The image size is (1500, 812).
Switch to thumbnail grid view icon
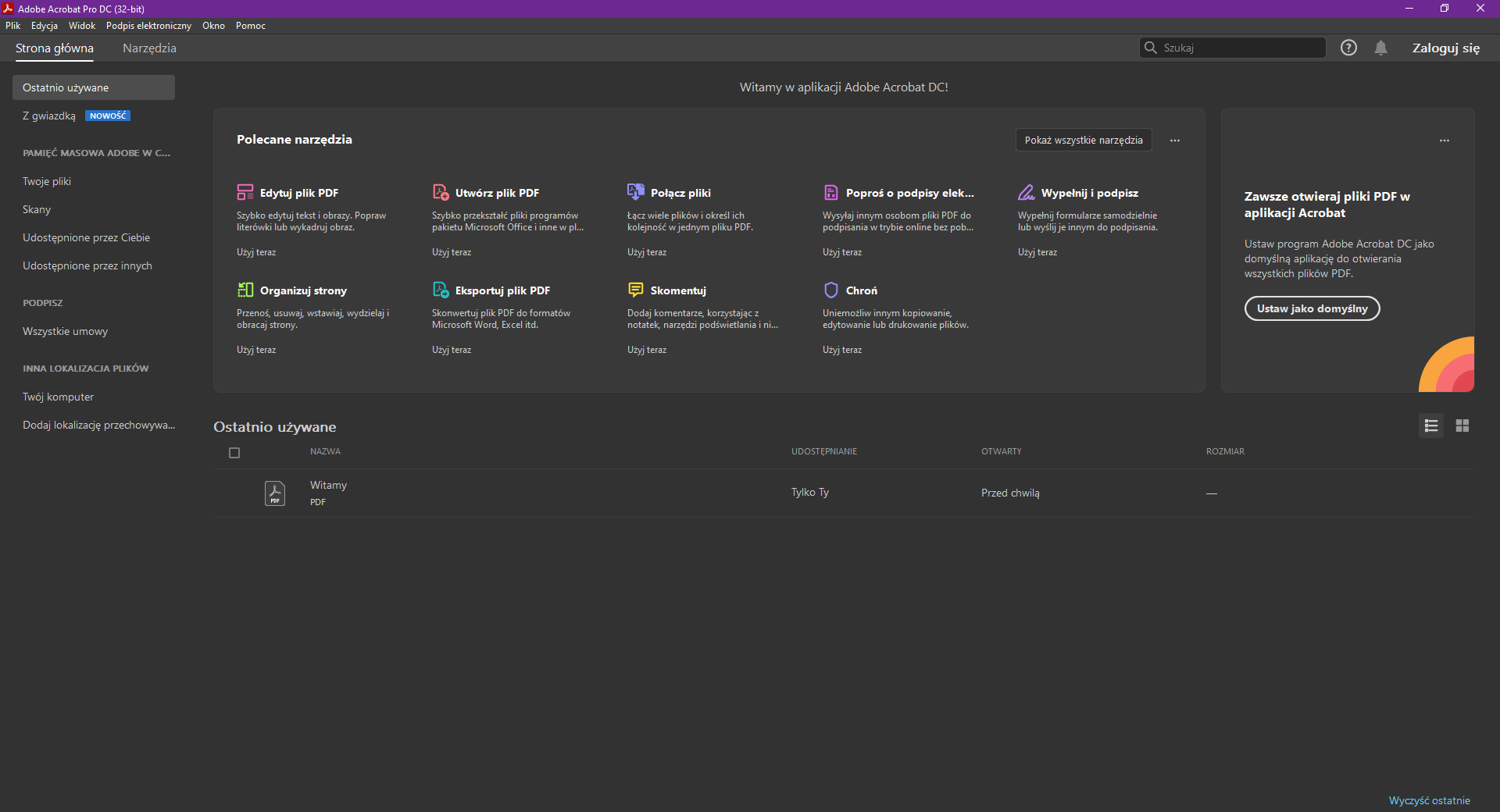click(1462, 426)
